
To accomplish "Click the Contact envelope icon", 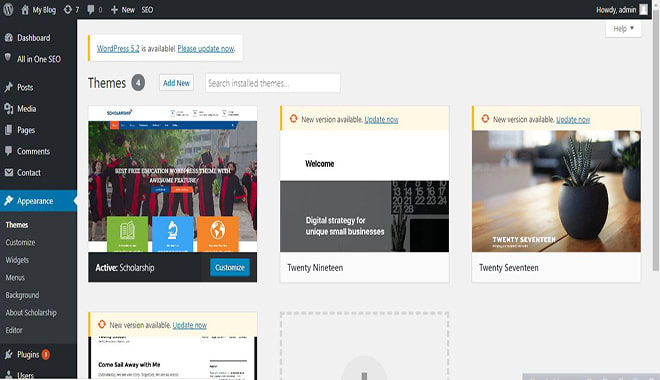I will (x=8, y=173).
